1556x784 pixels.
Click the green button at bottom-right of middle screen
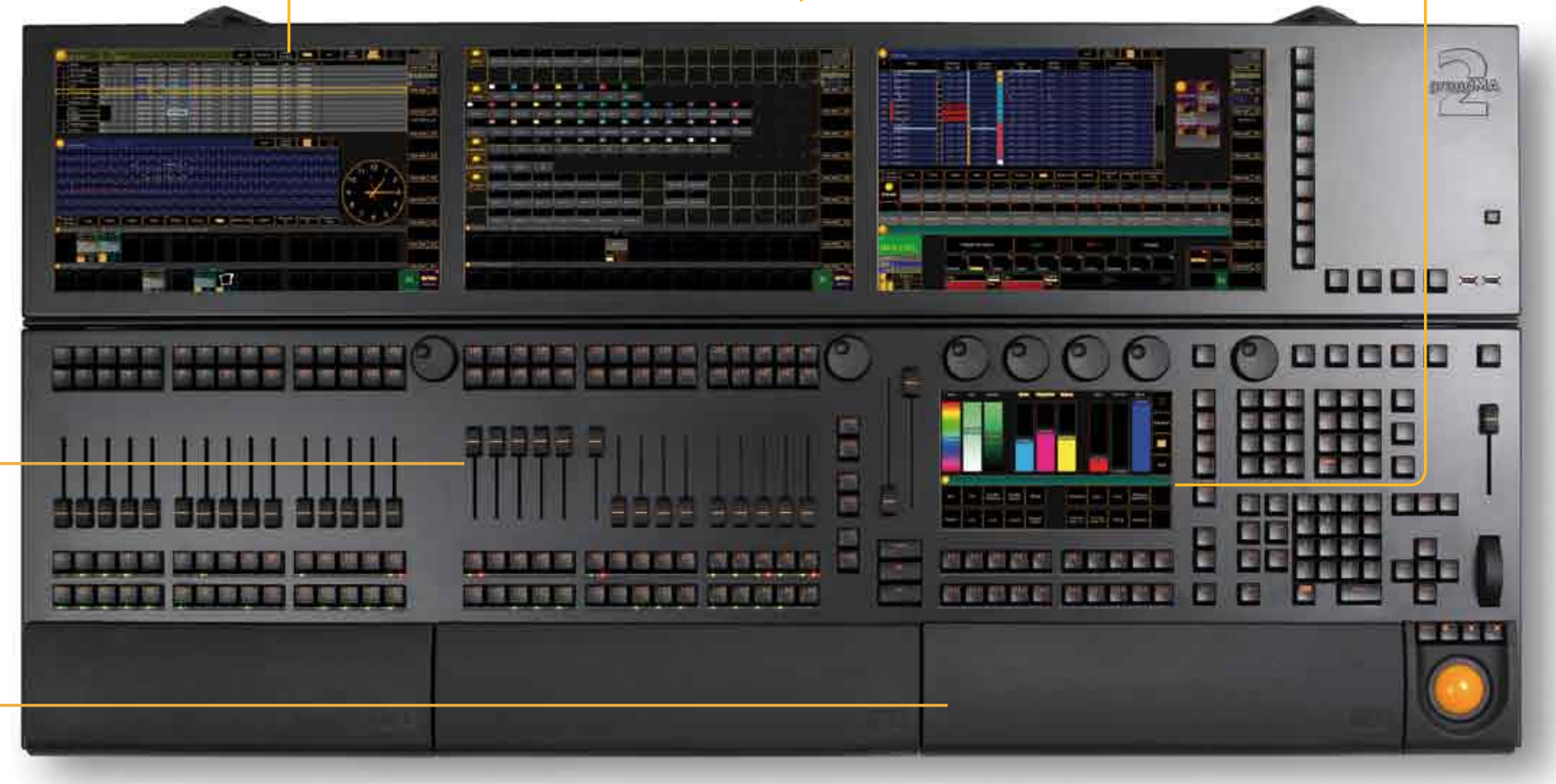point(822,279)
